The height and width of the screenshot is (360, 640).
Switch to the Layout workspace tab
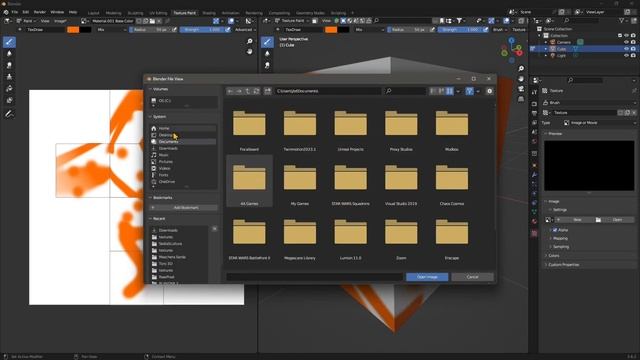[93, 13]
